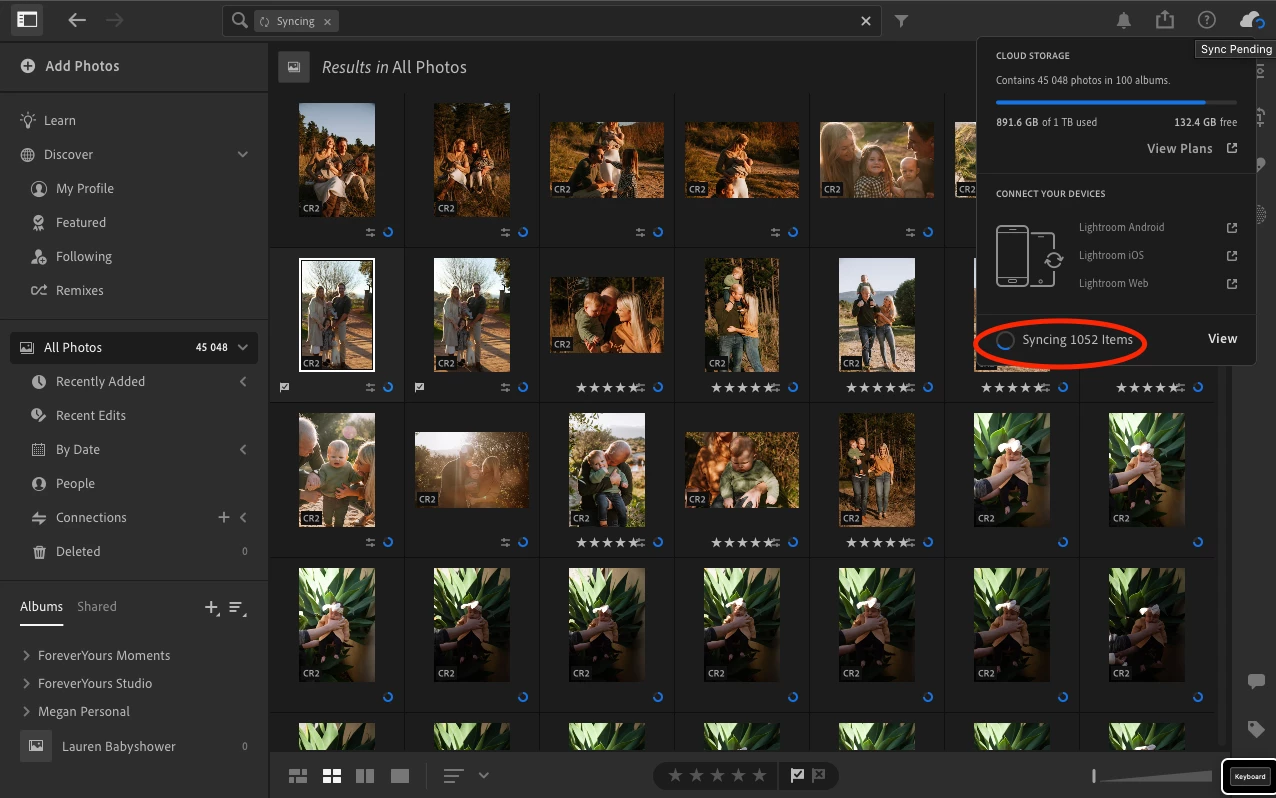This screenshot has width=1276, height=798.
Task: Expand Megan Personal folder
Action: point(26,711)
